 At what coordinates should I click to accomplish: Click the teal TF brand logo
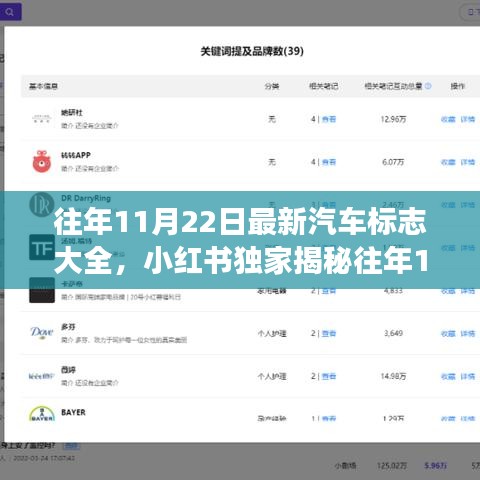42,247
